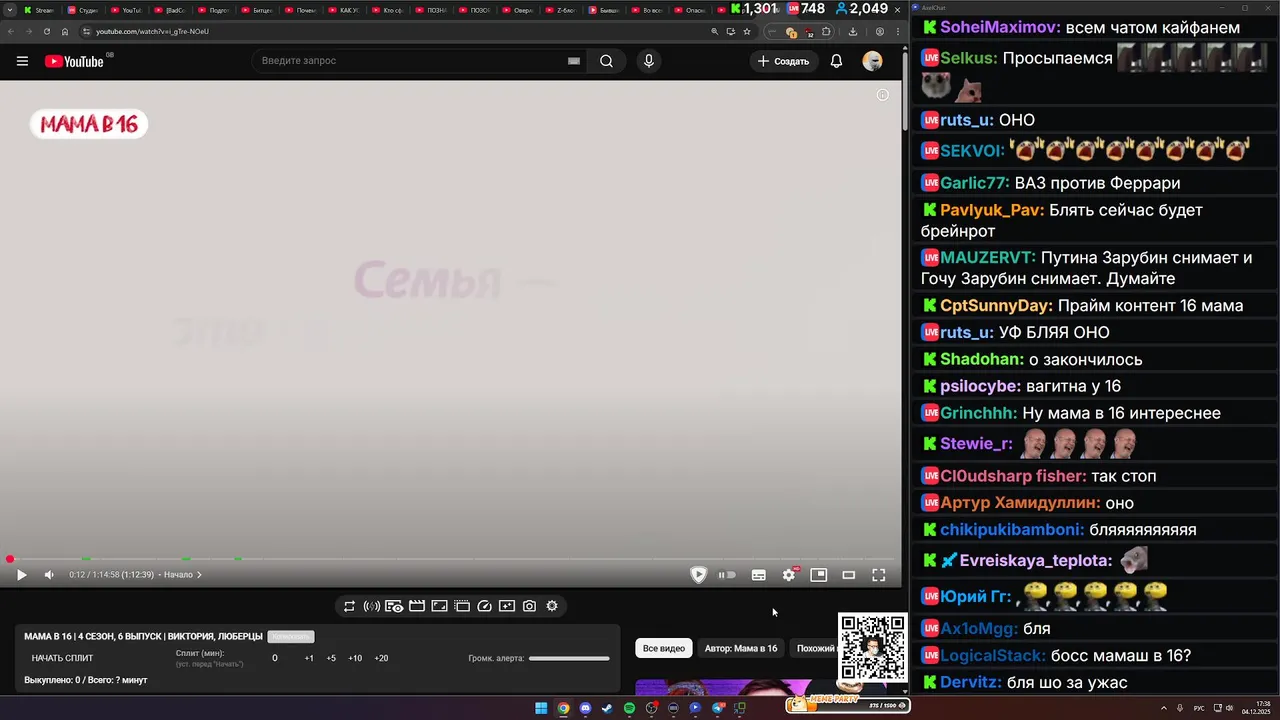
Task: Open YouTube notifications bell
Action: click(x=836, y=61)
